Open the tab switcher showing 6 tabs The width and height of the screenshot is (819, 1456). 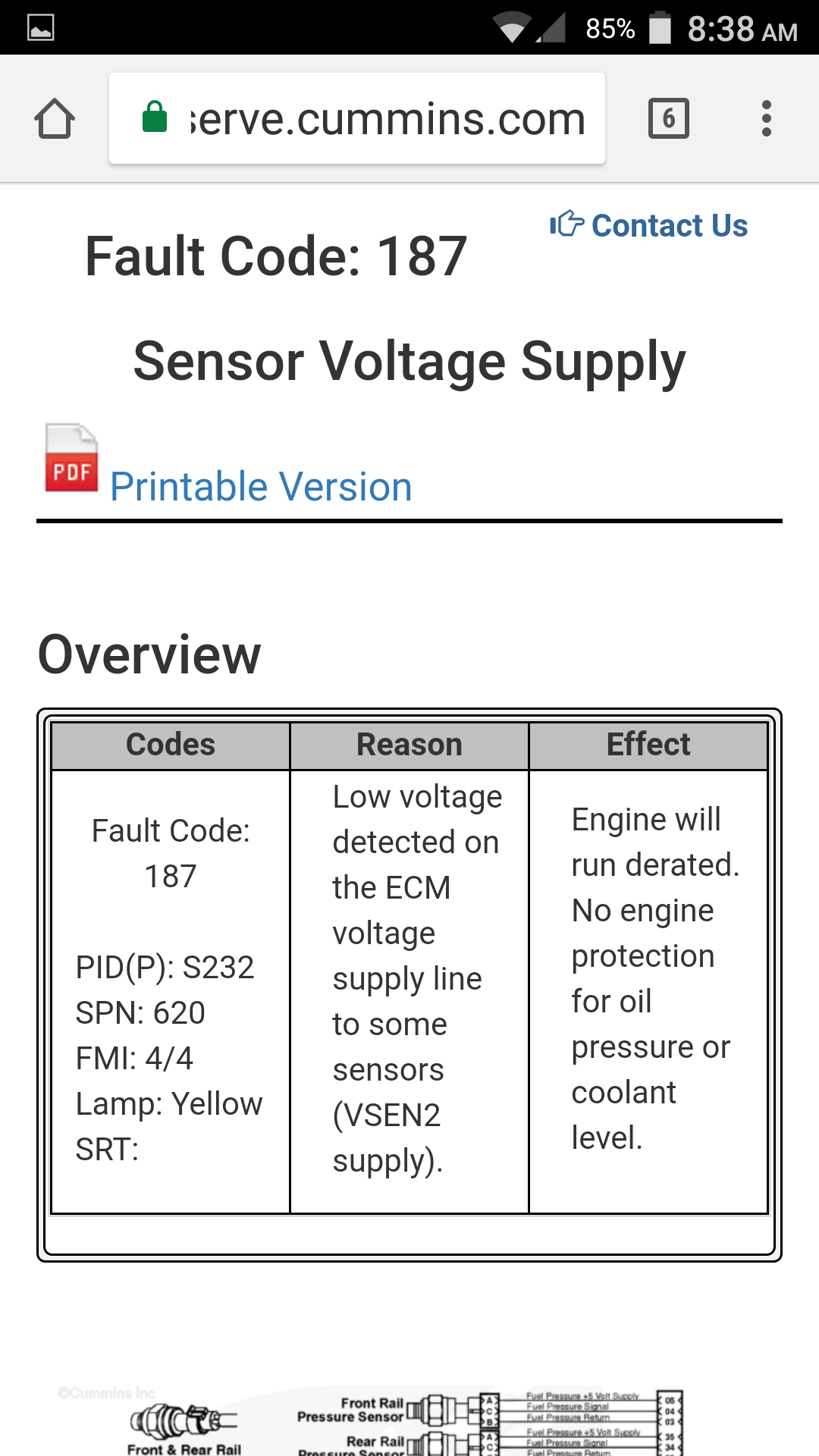coord(668,118)
